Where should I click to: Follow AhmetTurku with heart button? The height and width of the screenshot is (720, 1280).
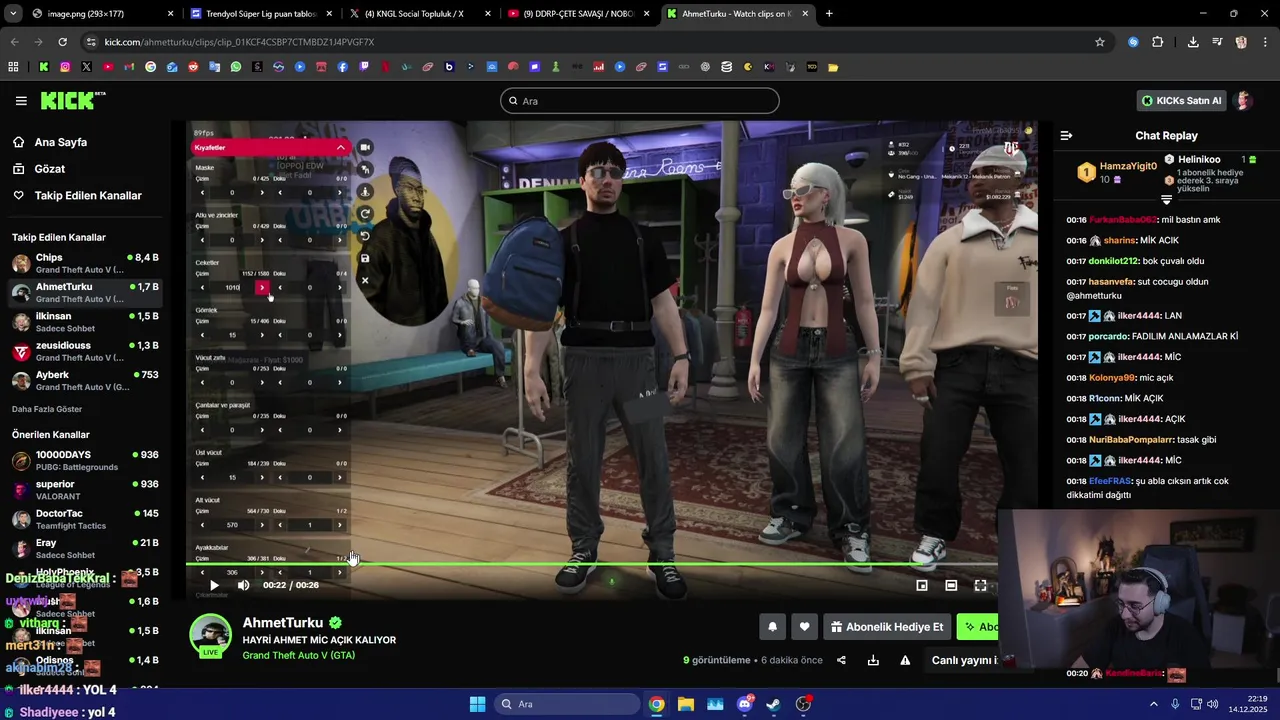click(804, 627)
